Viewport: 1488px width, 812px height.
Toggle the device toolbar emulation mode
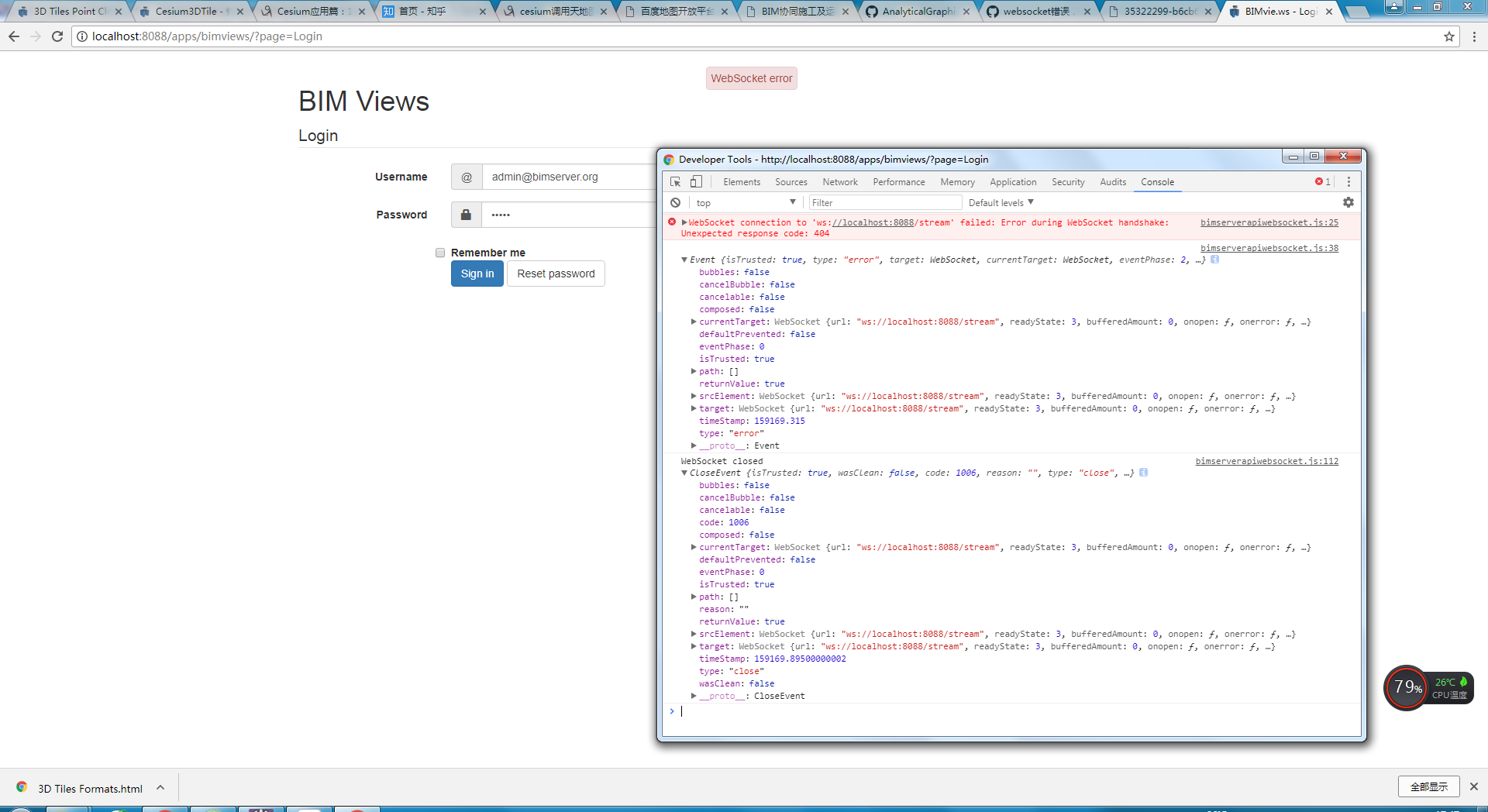[696, 181]
